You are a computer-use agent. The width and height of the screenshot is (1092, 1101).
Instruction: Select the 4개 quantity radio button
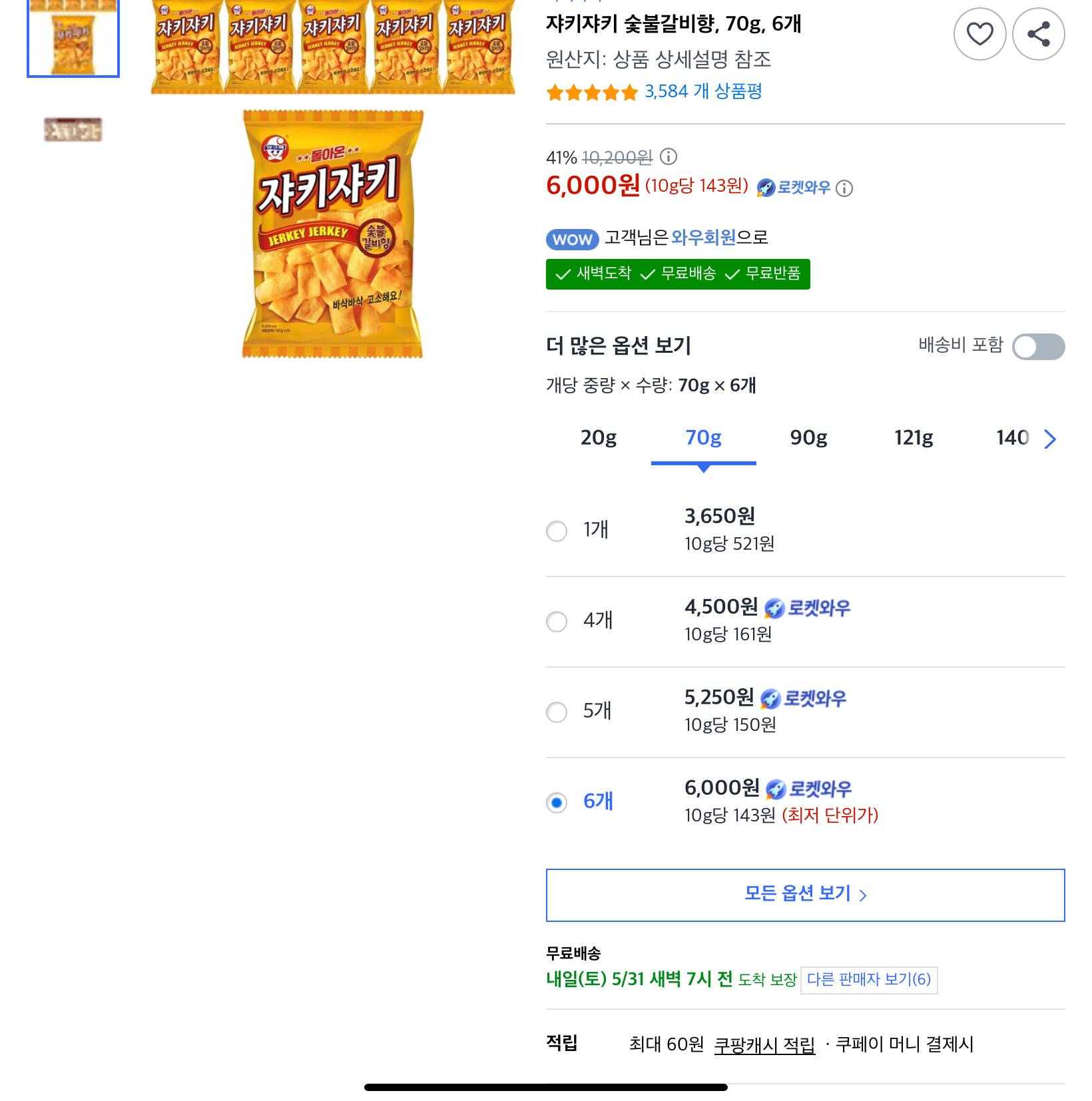coord(557,622)
